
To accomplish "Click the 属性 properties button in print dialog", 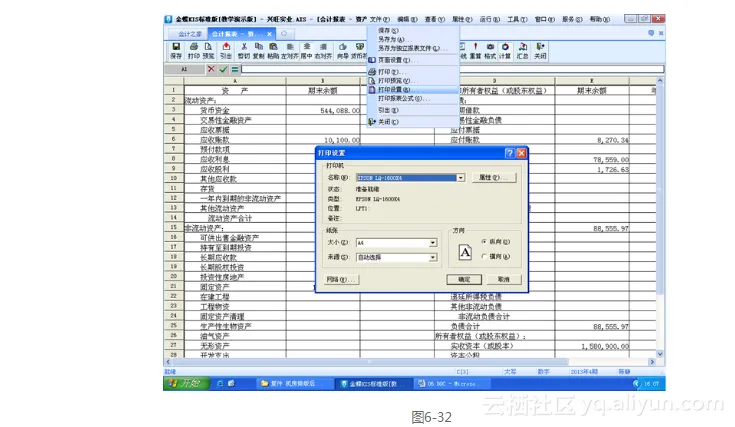I will click(x=494, y=178).
